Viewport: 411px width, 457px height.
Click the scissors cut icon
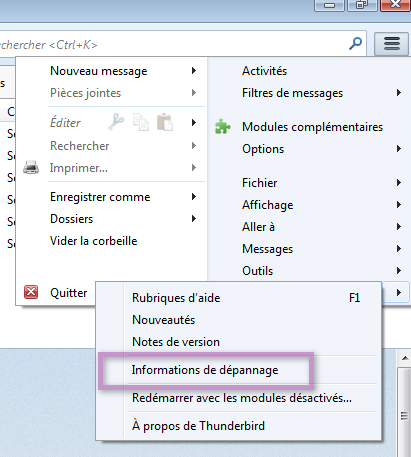[116, 122]
